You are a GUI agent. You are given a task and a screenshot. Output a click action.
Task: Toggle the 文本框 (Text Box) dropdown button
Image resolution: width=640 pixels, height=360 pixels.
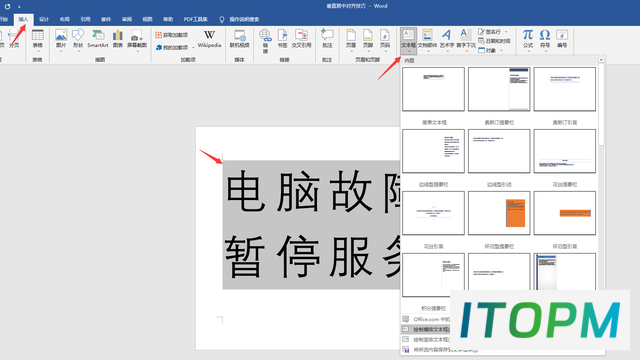[x=409, y=41]
